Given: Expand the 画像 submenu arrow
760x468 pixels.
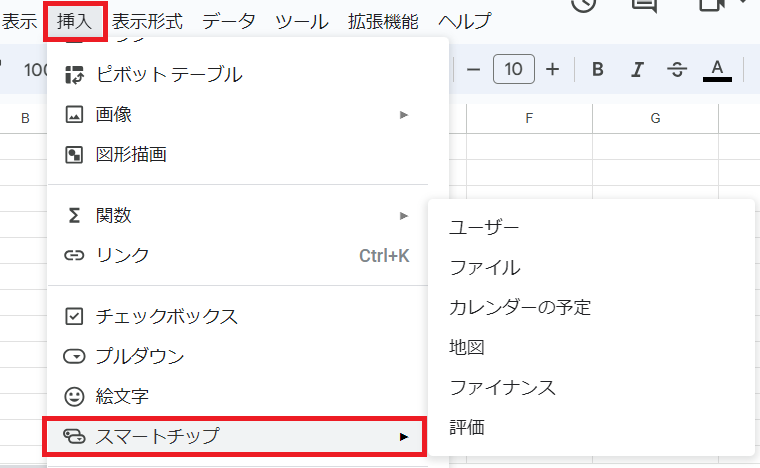Looking at the screenshot, I should 404,115.
